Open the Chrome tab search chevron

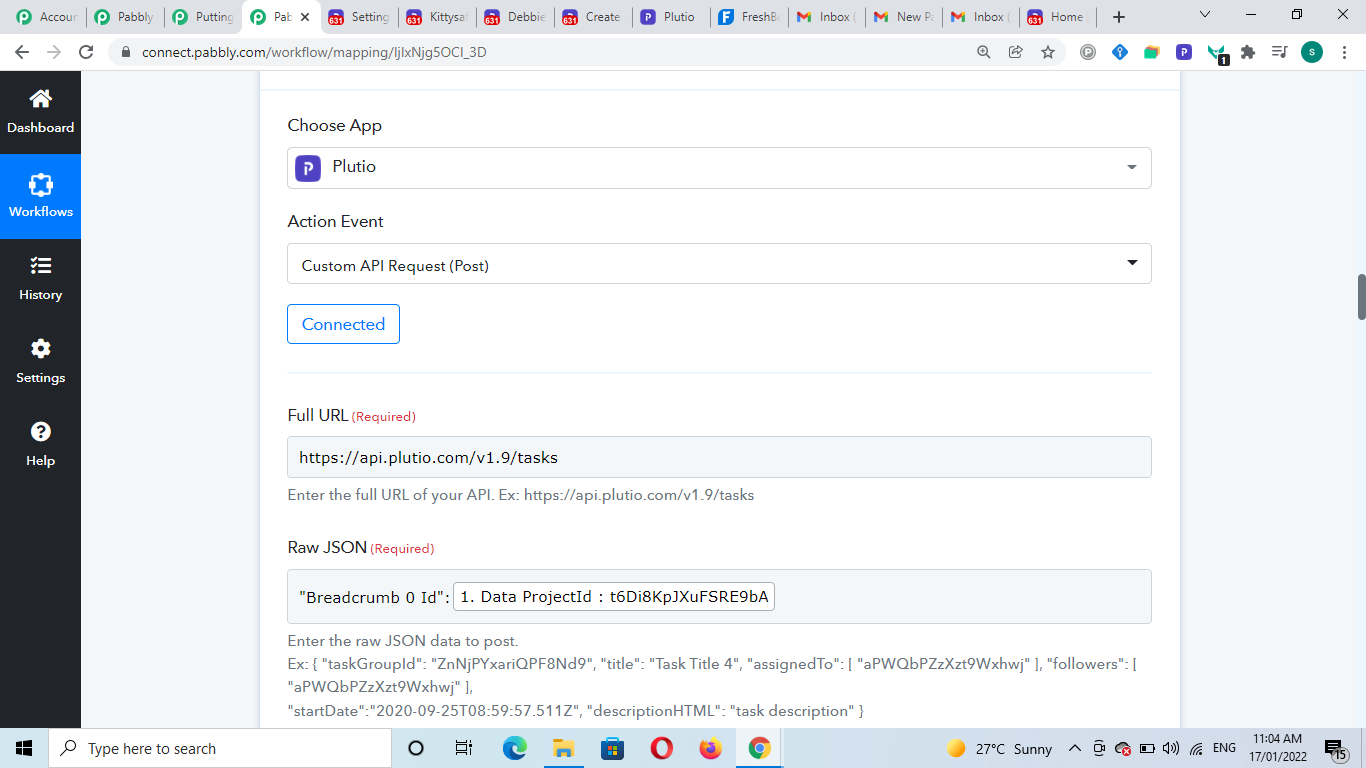(1204, 16)
